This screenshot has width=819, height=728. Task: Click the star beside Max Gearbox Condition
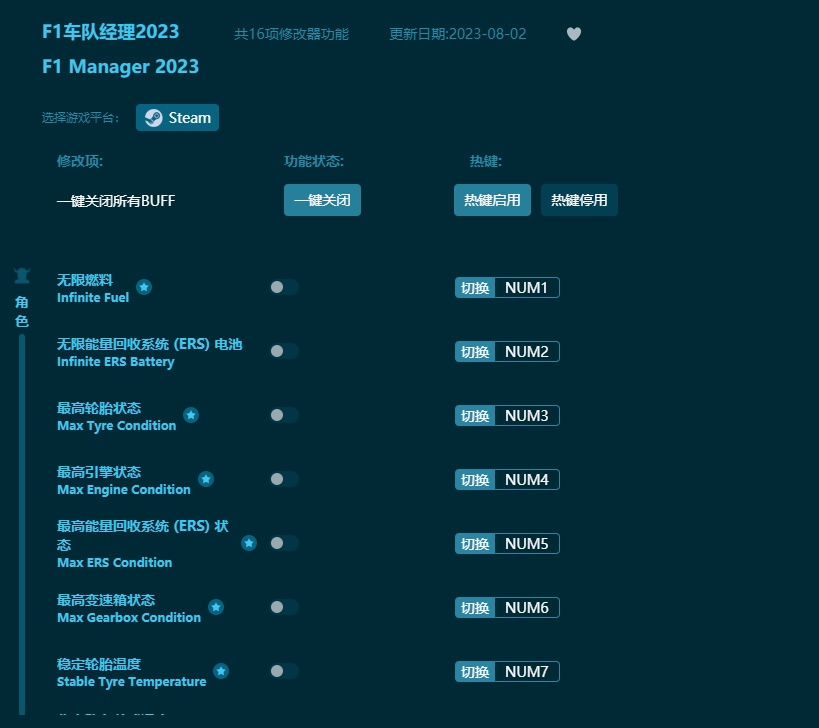(x=215, y=606)
